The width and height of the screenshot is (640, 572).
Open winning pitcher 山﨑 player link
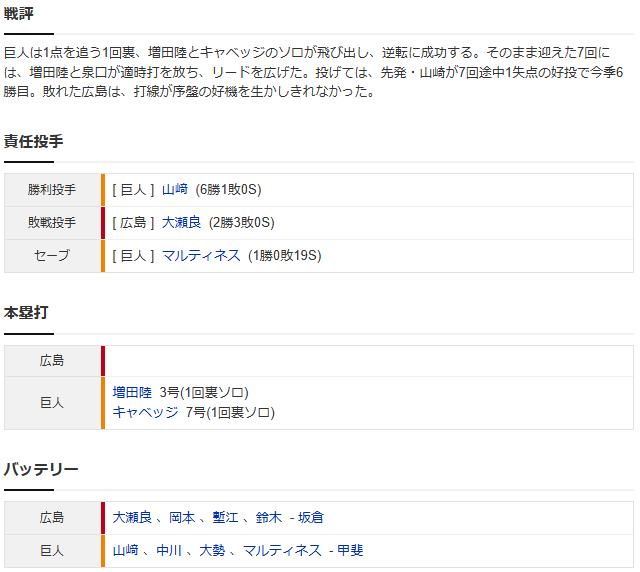point(175,189)
